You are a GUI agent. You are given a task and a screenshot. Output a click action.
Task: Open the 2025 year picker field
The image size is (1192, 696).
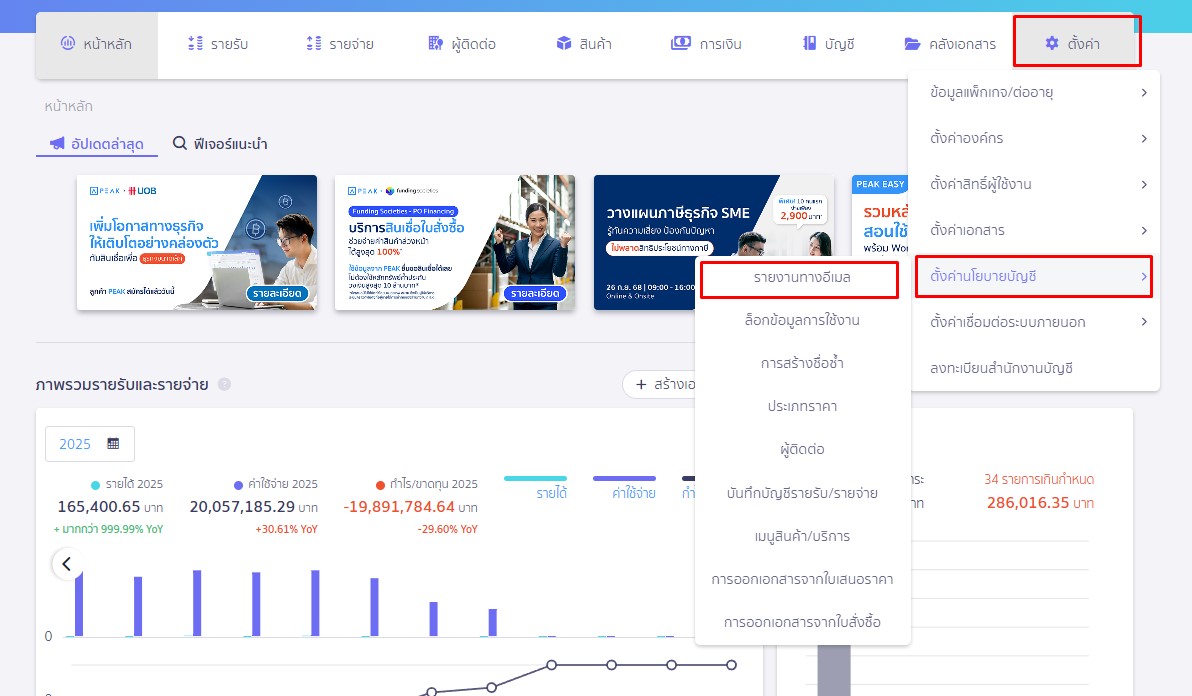(x=90, y=444)
